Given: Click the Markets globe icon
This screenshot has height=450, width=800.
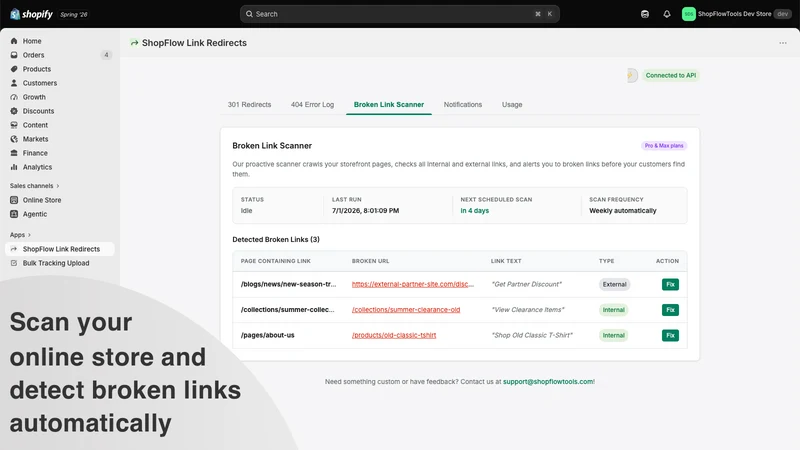Looking at the screenshot, I should [14, 139].
